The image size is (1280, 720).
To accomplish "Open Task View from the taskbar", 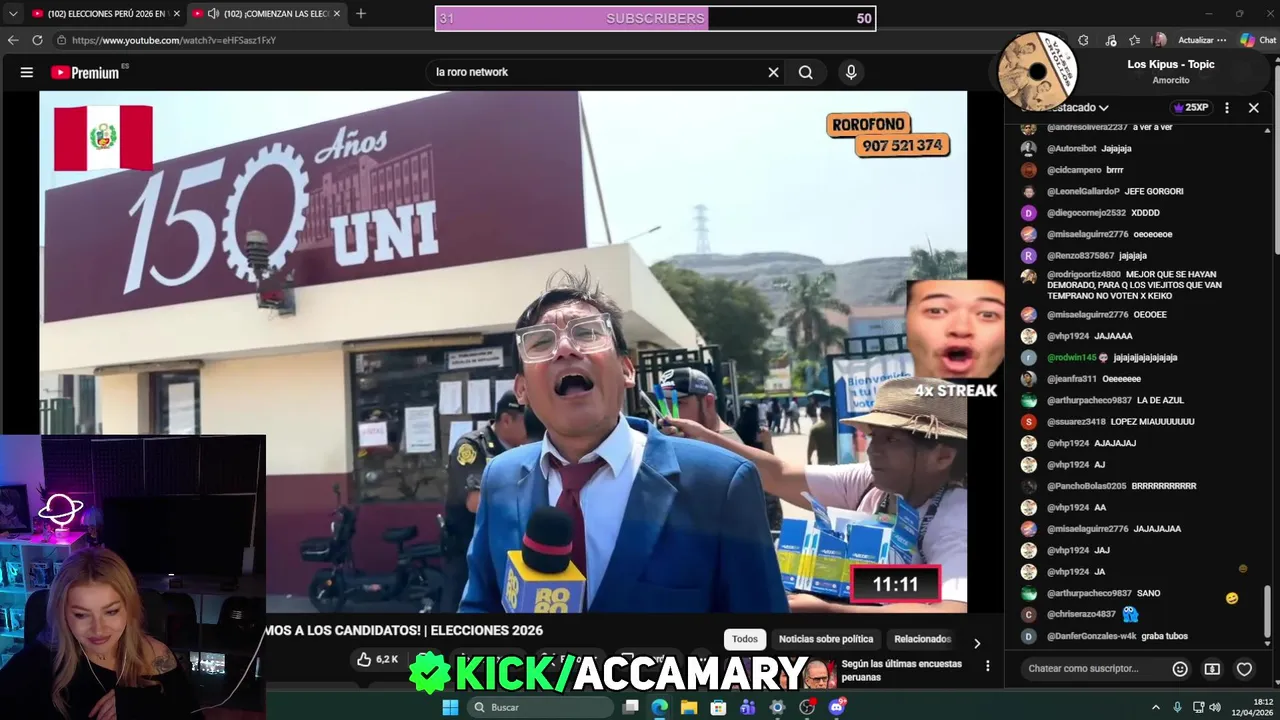I will 630,707.
